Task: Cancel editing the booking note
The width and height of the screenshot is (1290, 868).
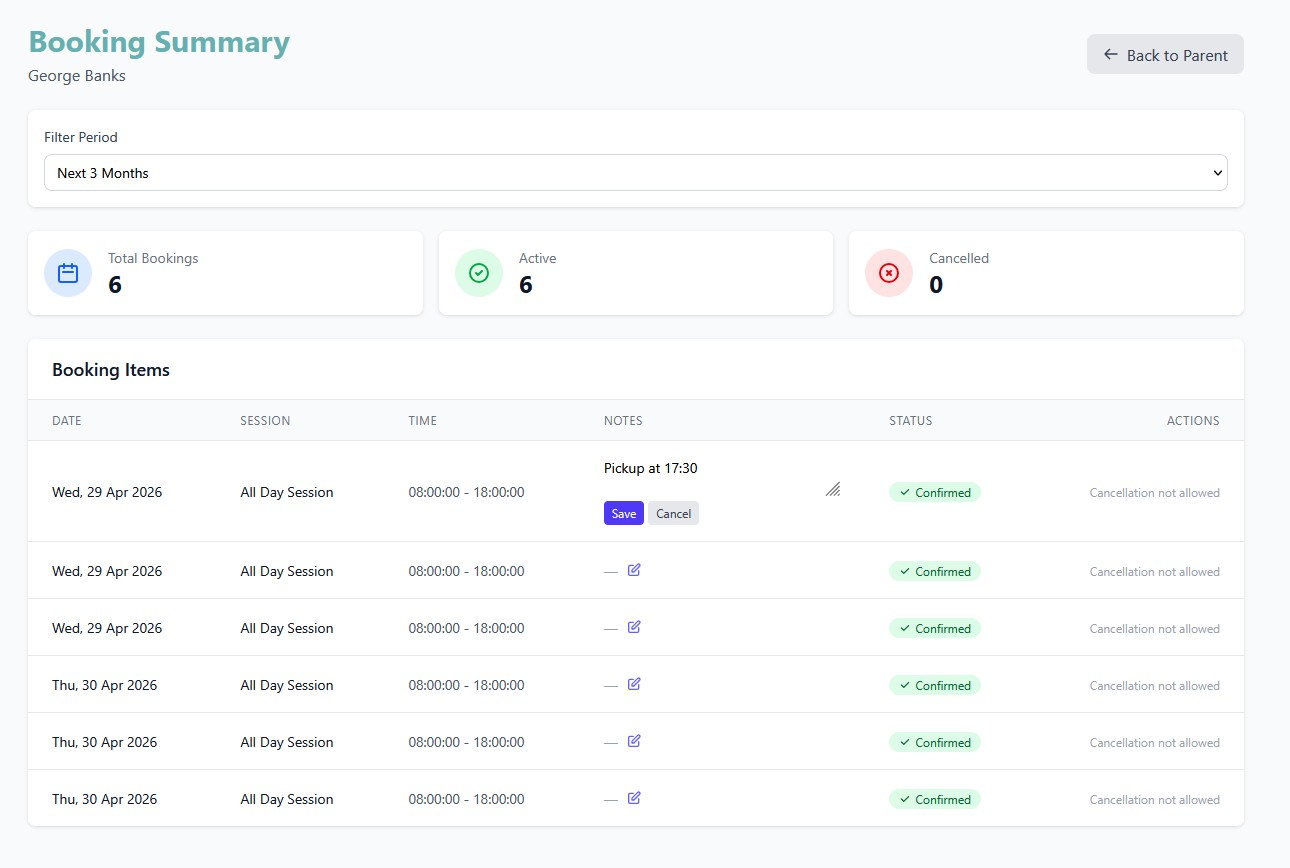Action: click(673, 513)
